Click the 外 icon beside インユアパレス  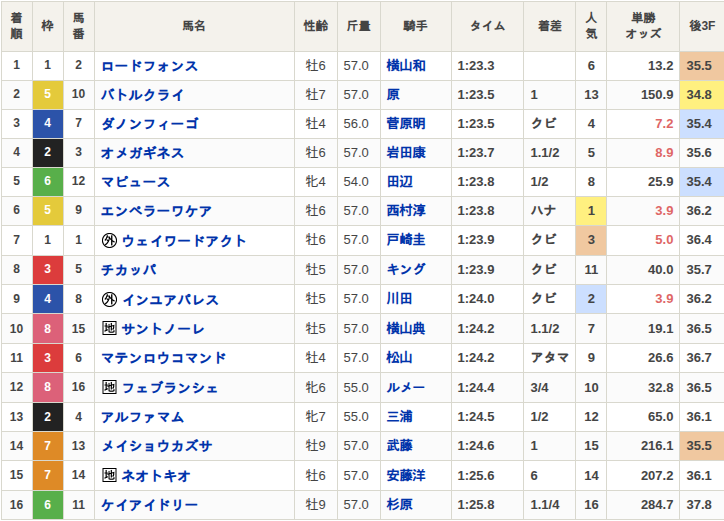coord(109,299)
